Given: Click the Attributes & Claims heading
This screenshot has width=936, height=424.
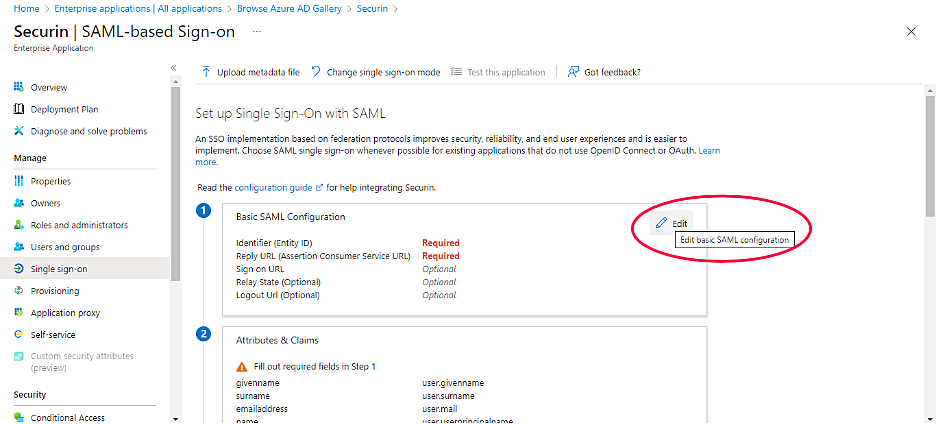Looking at the screenshot, I should pos(277,340).
